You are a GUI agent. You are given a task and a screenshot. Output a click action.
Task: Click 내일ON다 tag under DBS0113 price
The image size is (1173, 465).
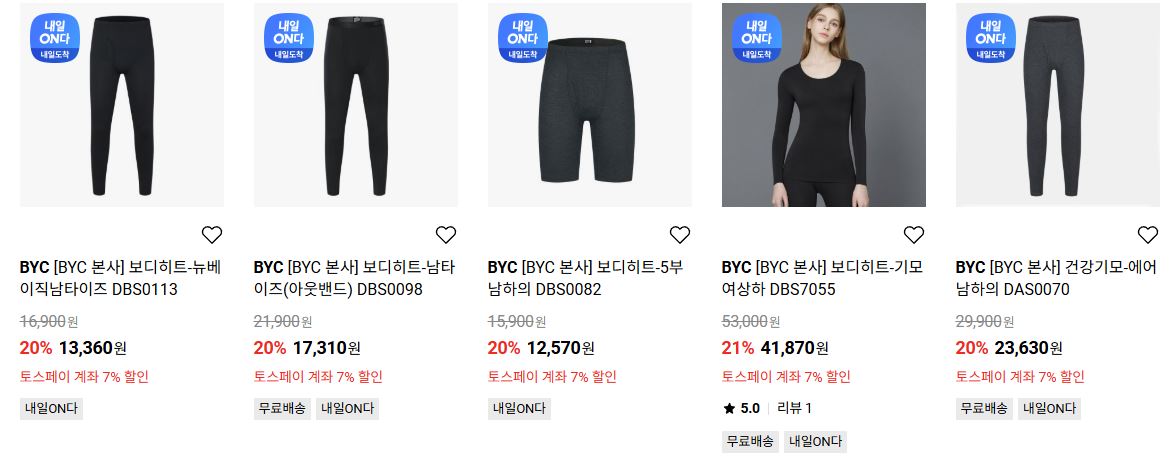point(51,409)
